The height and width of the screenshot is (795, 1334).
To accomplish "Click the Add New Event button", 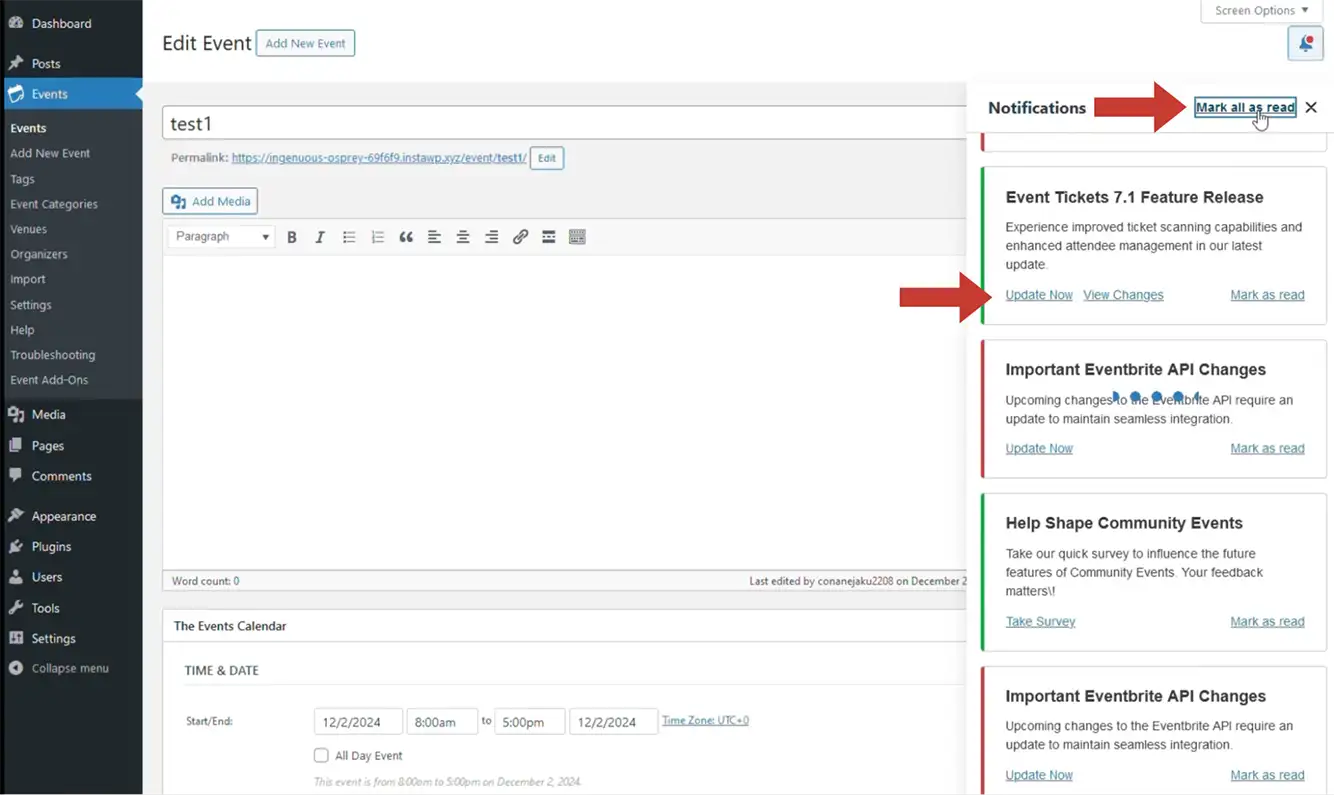I will (305, 44).
